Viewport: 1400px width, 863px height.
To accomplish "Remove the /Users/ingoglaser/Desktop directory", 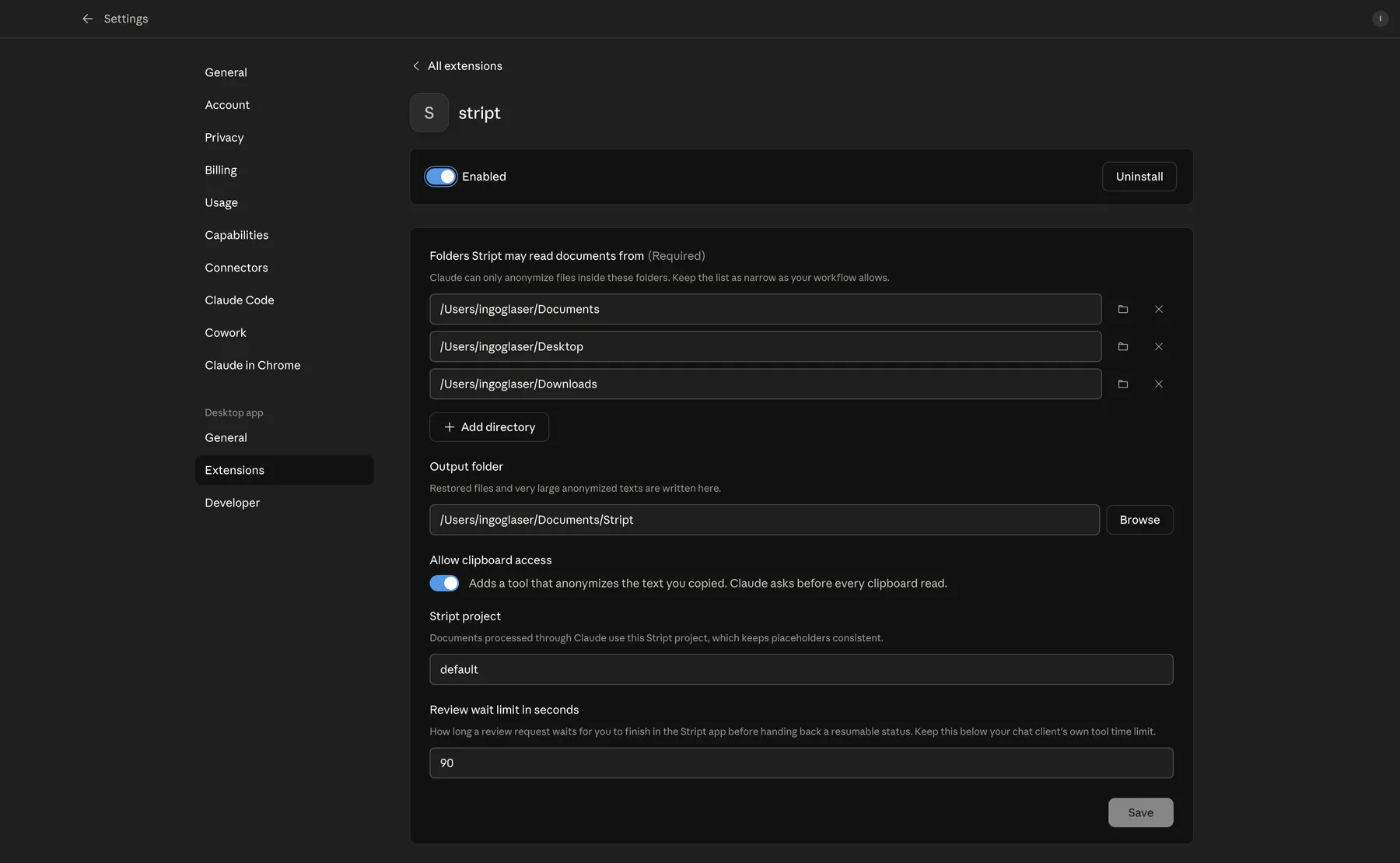I will (1158, 346).
